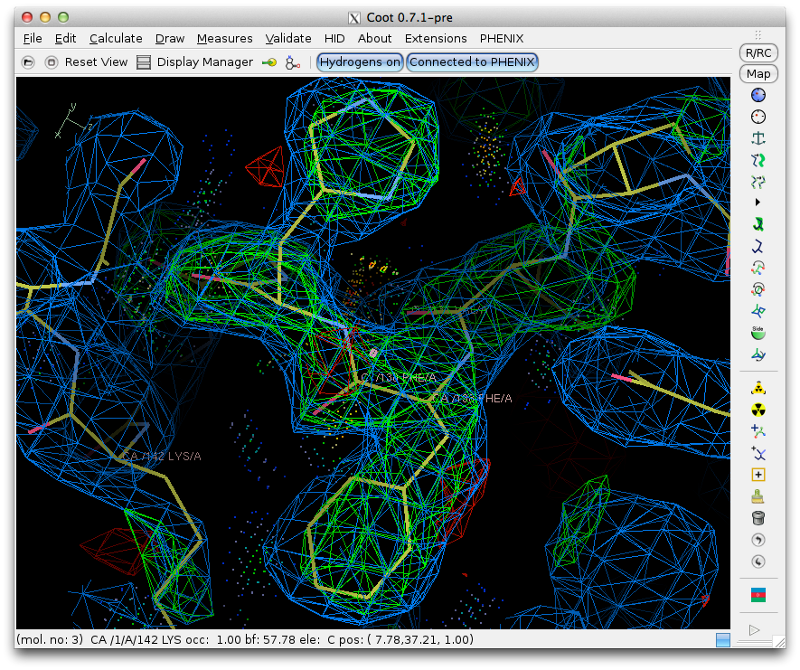Click the Flip Peptide icon
This screenshot has width=800, height=670.
pyautogui.click(x=758, y=309)
